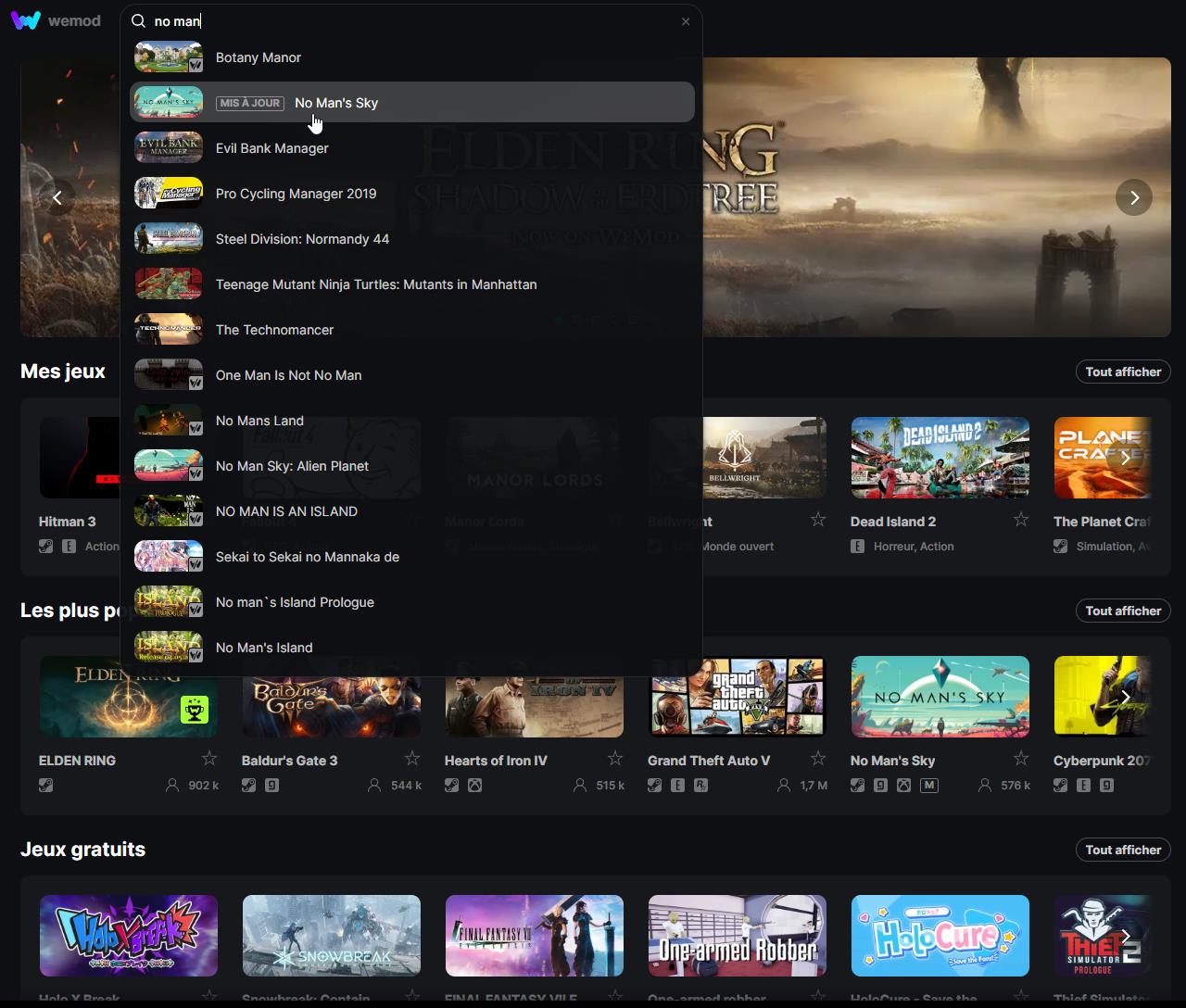1186x1008 pixels.
Task: Toggle favorite star for Grand Theft Auto V
Action: point(817,759)
